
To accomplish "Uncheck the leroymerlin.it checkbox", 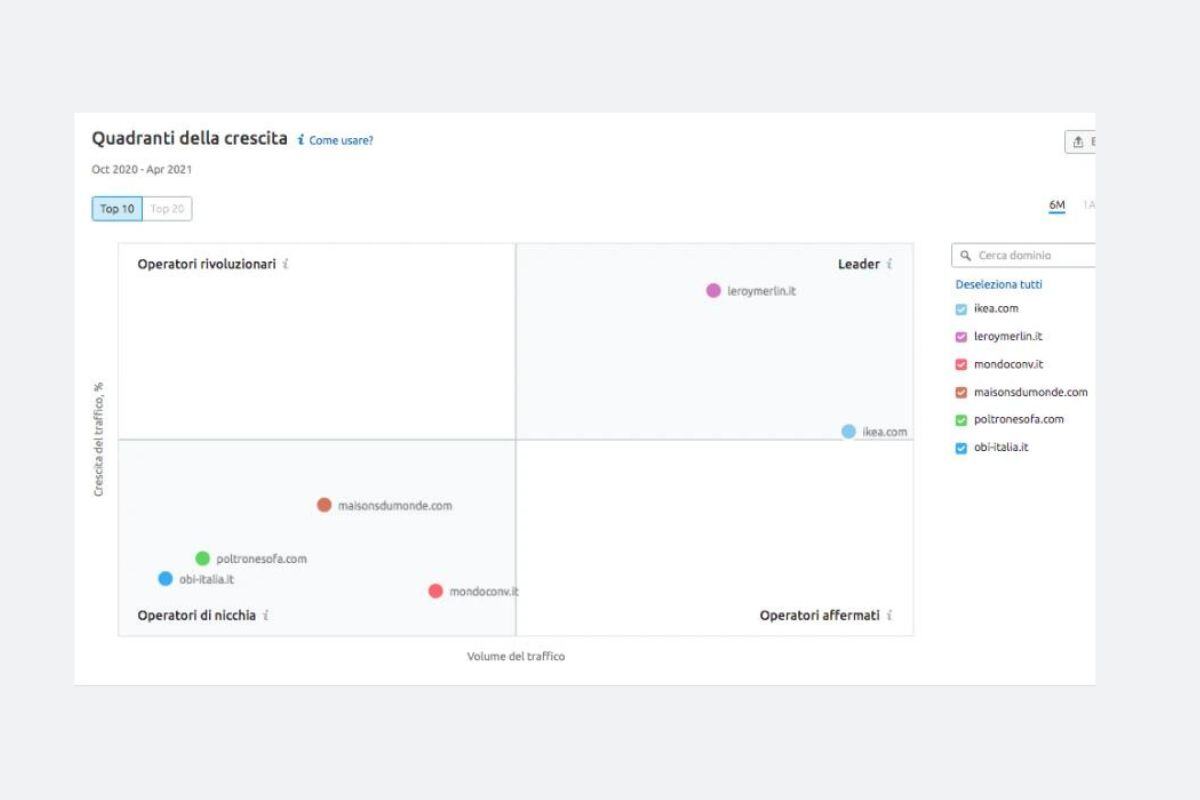I will (x=962, y=337).
